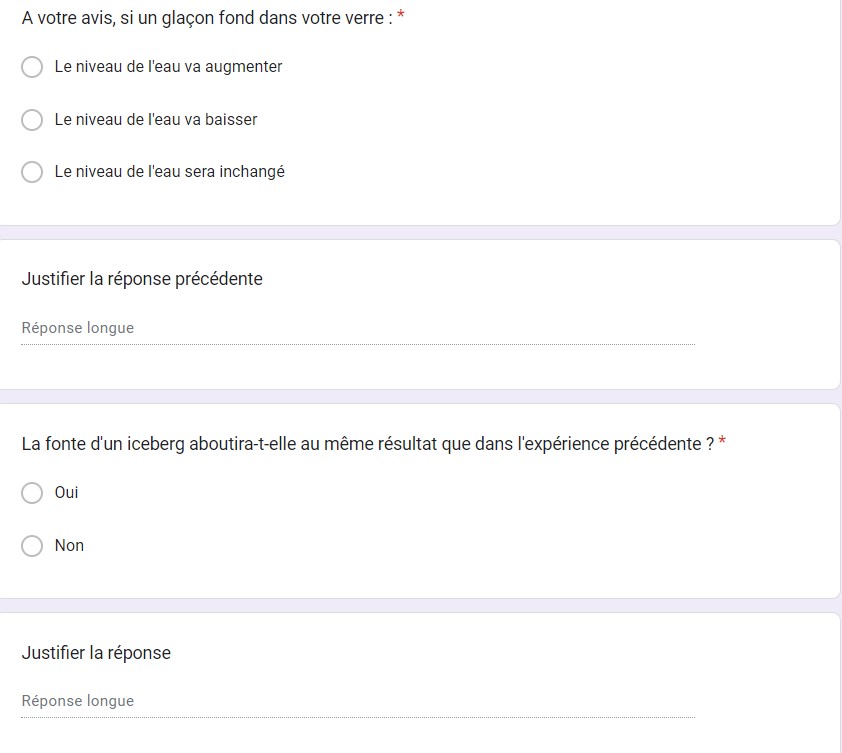Screen dimensions: 842x753
Task: Click the purple gap above the iceberg question card
Action: [x=420, y=397]
